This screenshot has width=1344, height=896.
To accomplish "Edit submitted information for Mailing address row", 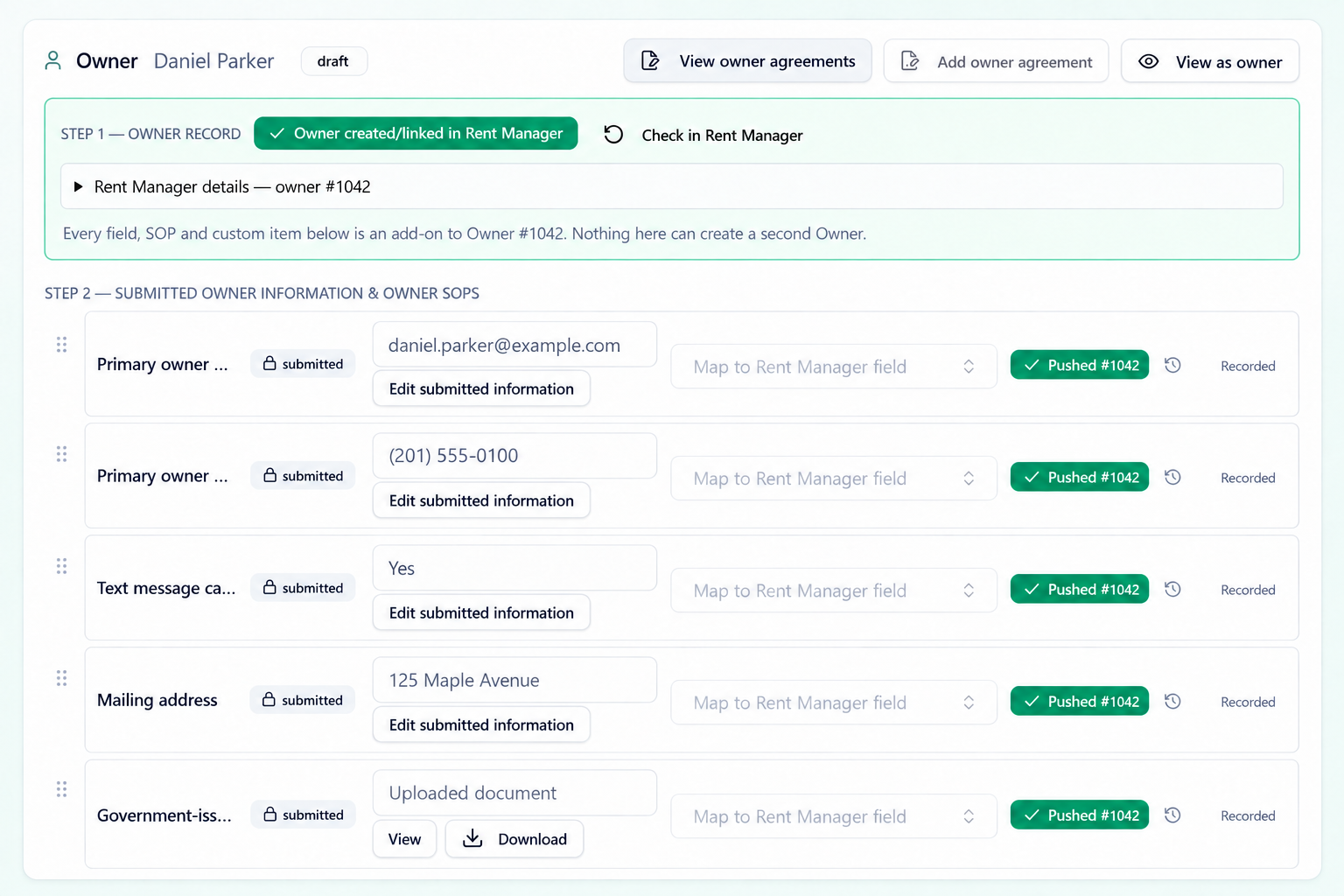I will point(481,724).
